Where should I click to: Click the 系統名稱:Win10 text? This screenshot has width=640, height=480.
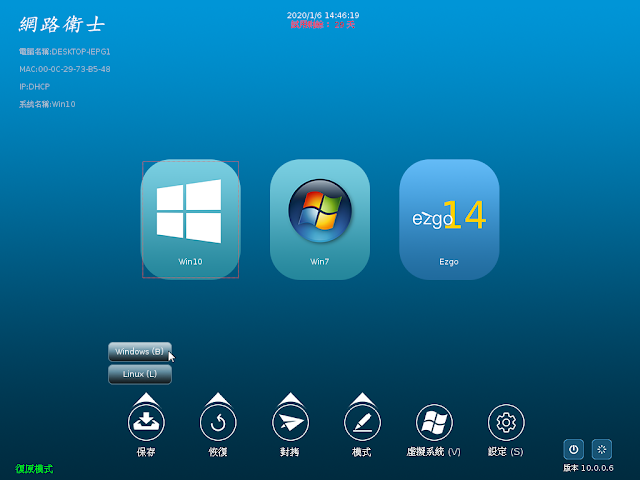[47, 104]
